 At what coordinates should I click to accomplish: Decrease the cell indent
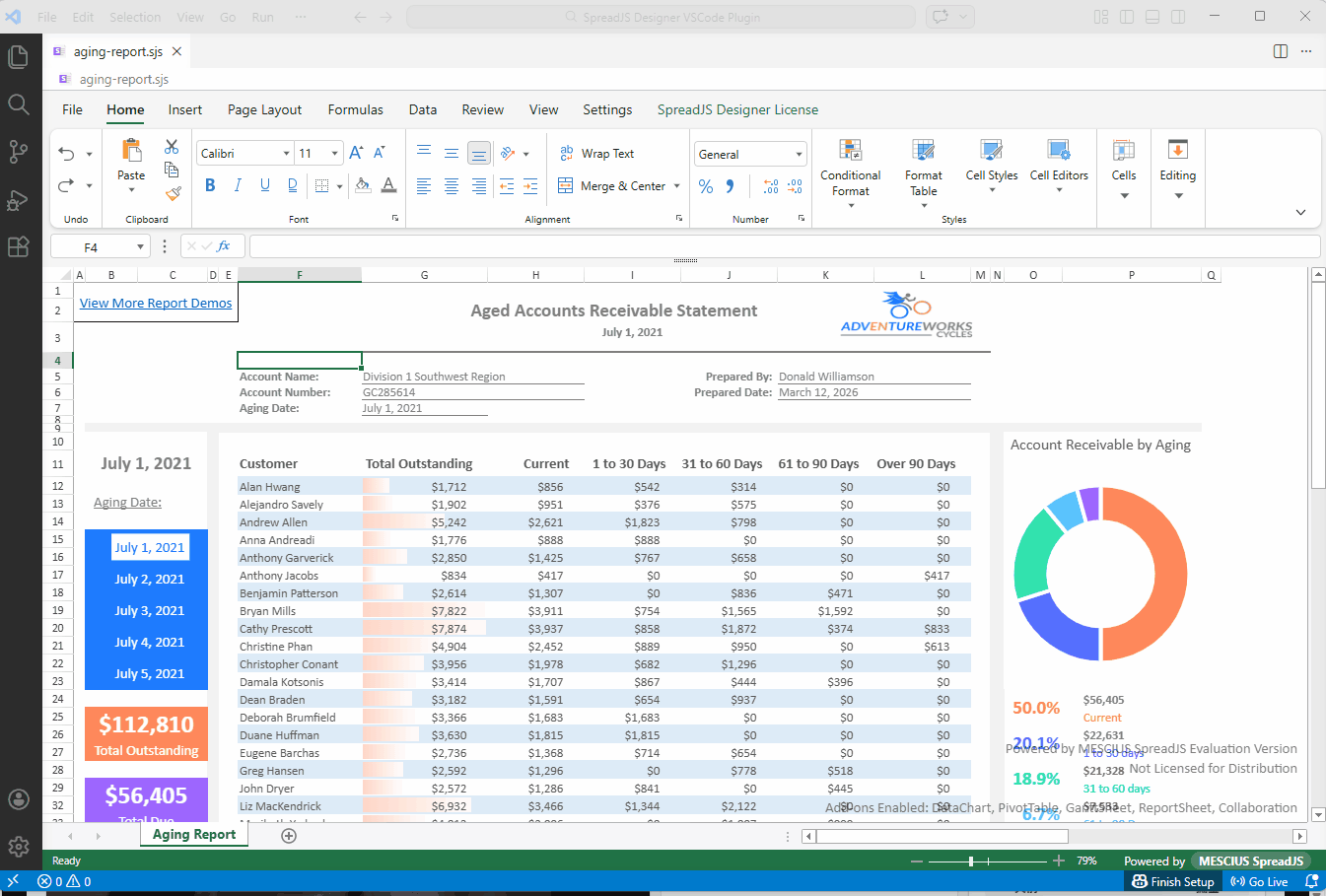[507, 185]
